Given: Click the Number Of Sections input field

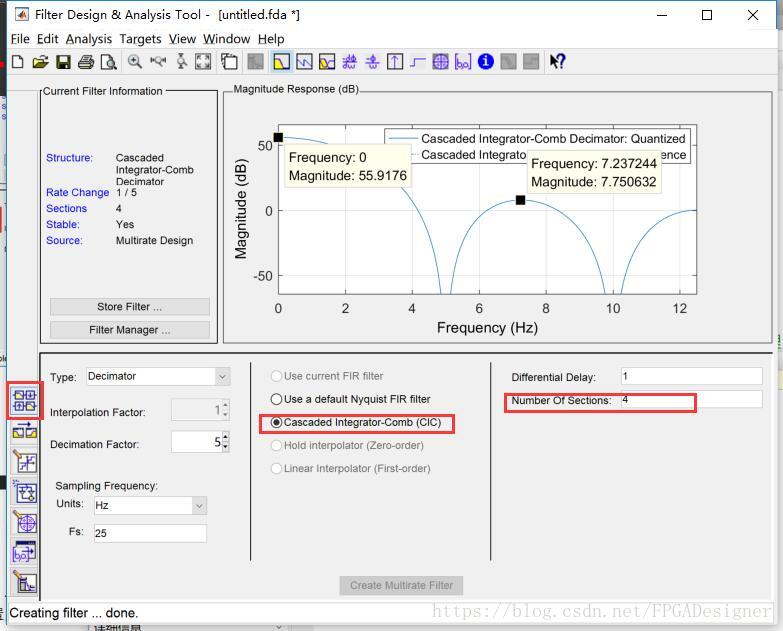Looking at the screenshot, I should pyautogui.click(x=692, y=399).
